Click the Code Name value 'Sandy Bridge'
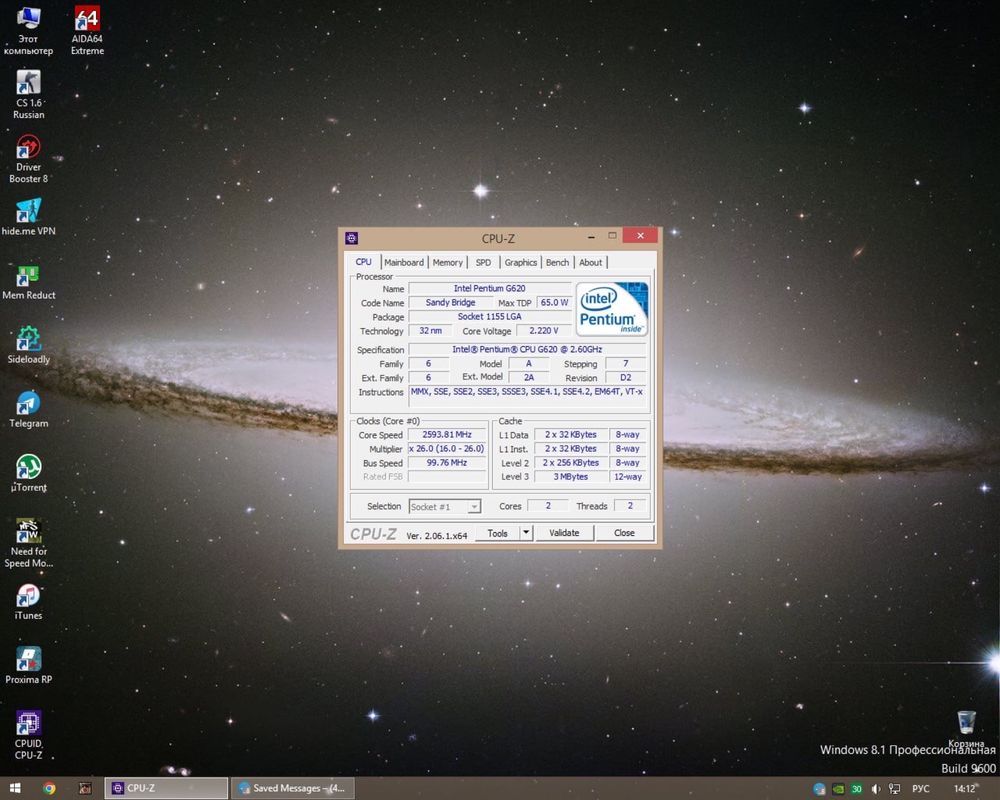The image size is (1000, 800). [x=450, y=302]
